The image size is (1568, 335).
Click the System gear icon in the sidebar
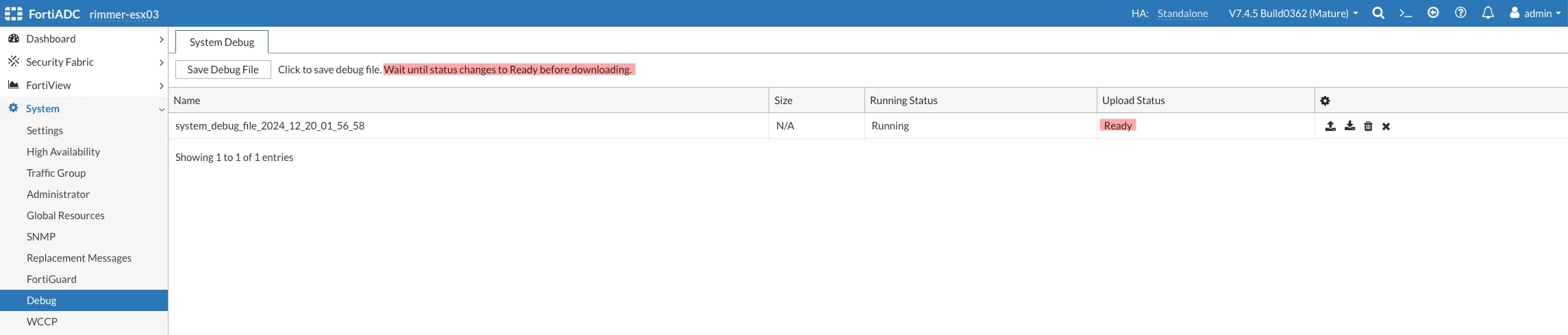pyautogui.click(x=14, y=108)
